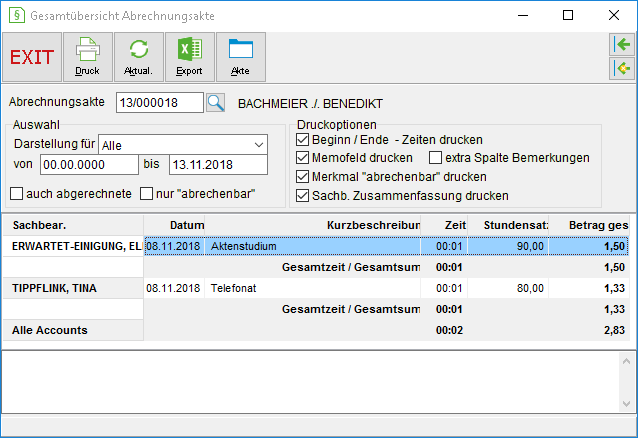Click the 2,83 total amount cell

(x=589, y=330)
